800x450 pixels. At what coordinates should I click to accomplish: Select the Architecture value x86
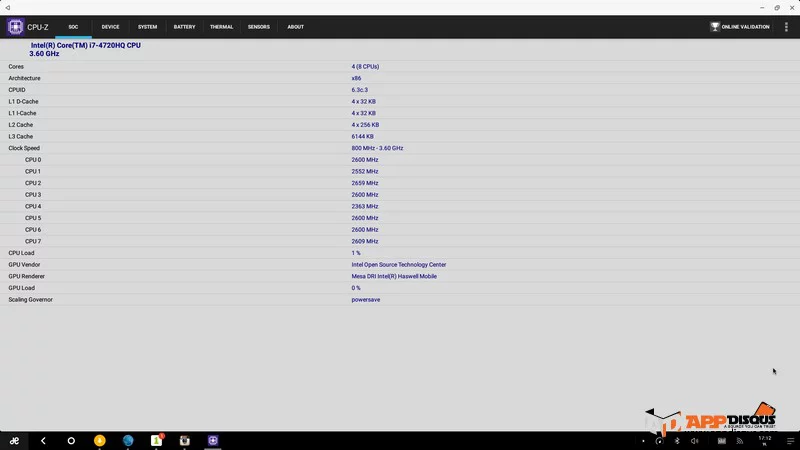click(356, 79)
